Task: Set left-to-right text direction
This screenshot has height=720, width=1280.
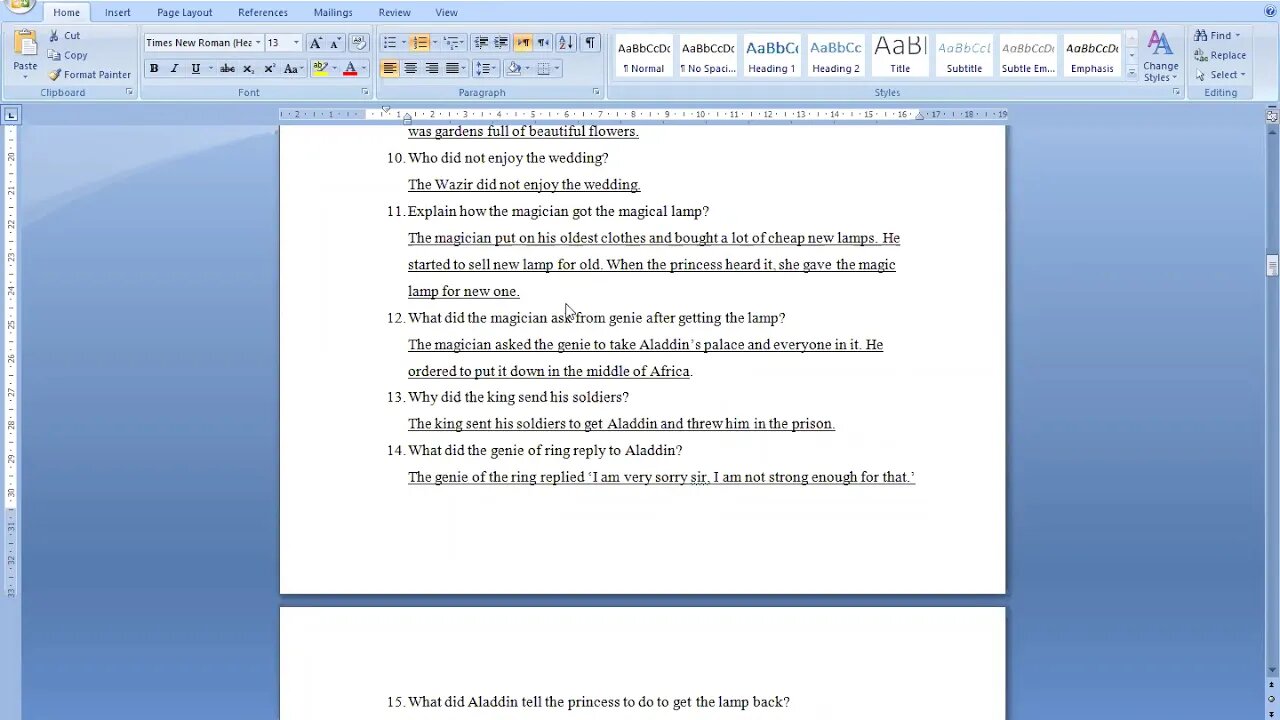Action: 522,42
